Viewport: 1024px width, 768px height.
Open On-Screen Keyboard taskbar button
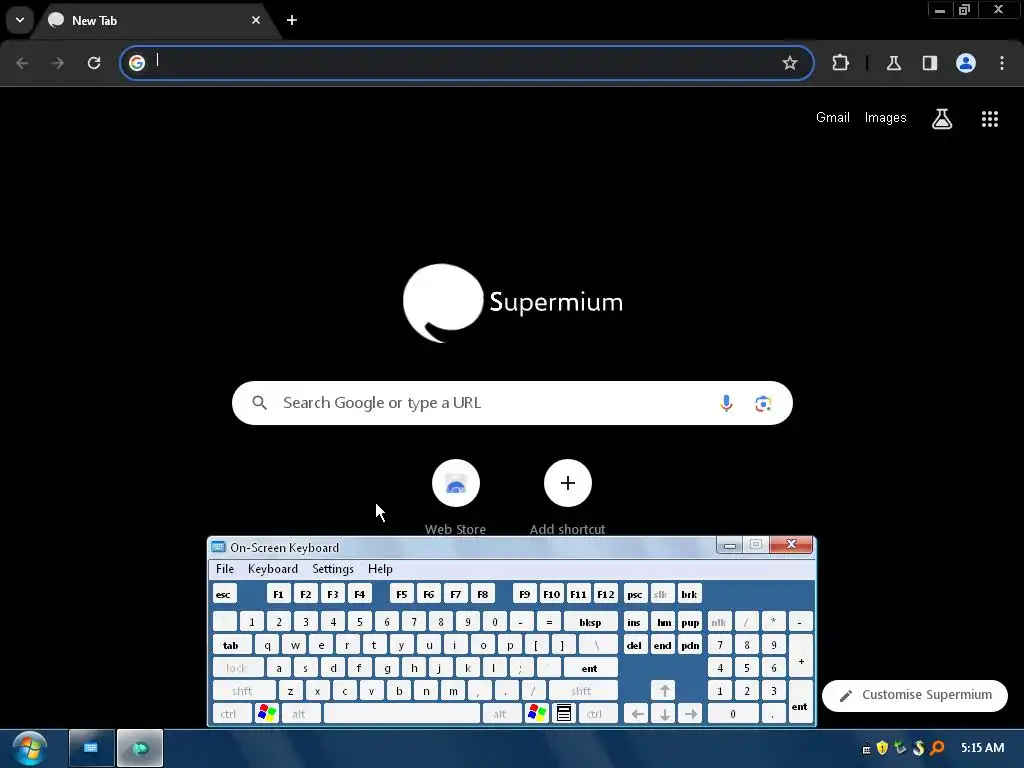(x=91, y=748)
